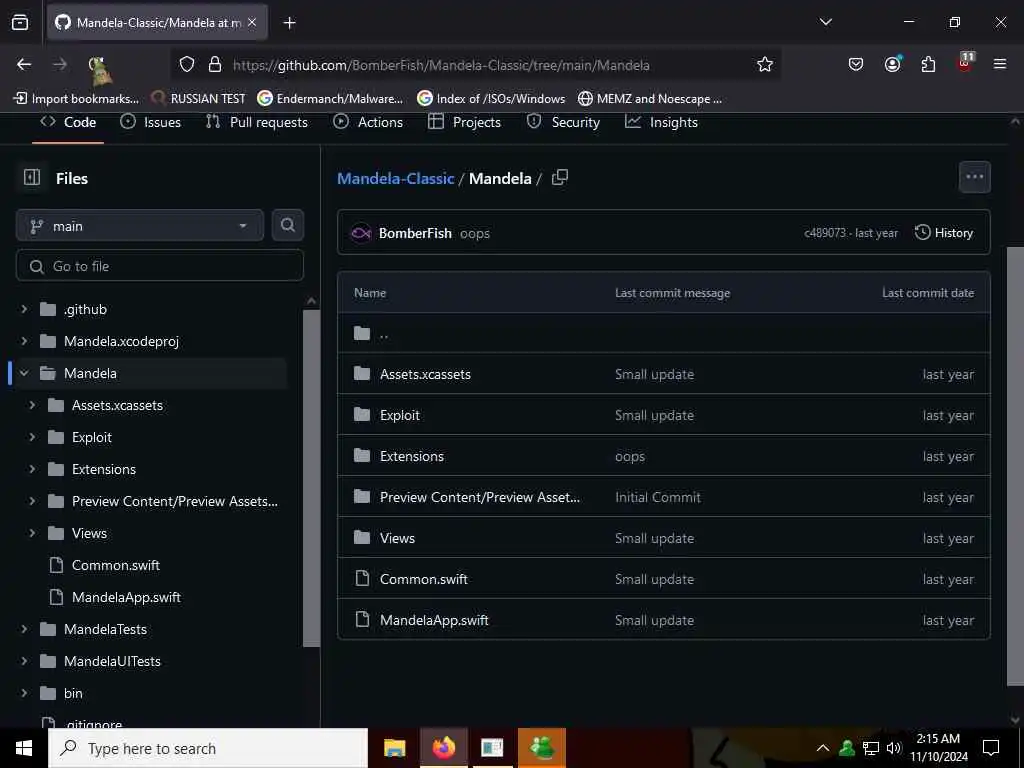The image size is (1024, 768).
Task: Open the MEMZ and Noescape bookmark
Action: pyautogui.click(x=650, y=99)
